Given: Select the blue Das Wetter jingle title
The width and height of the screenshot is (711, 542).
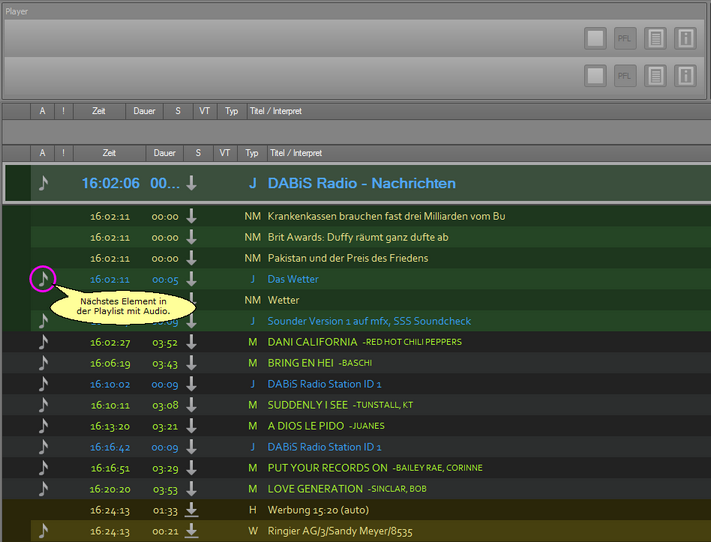Looking at the screenshot, I should point(293,279).
